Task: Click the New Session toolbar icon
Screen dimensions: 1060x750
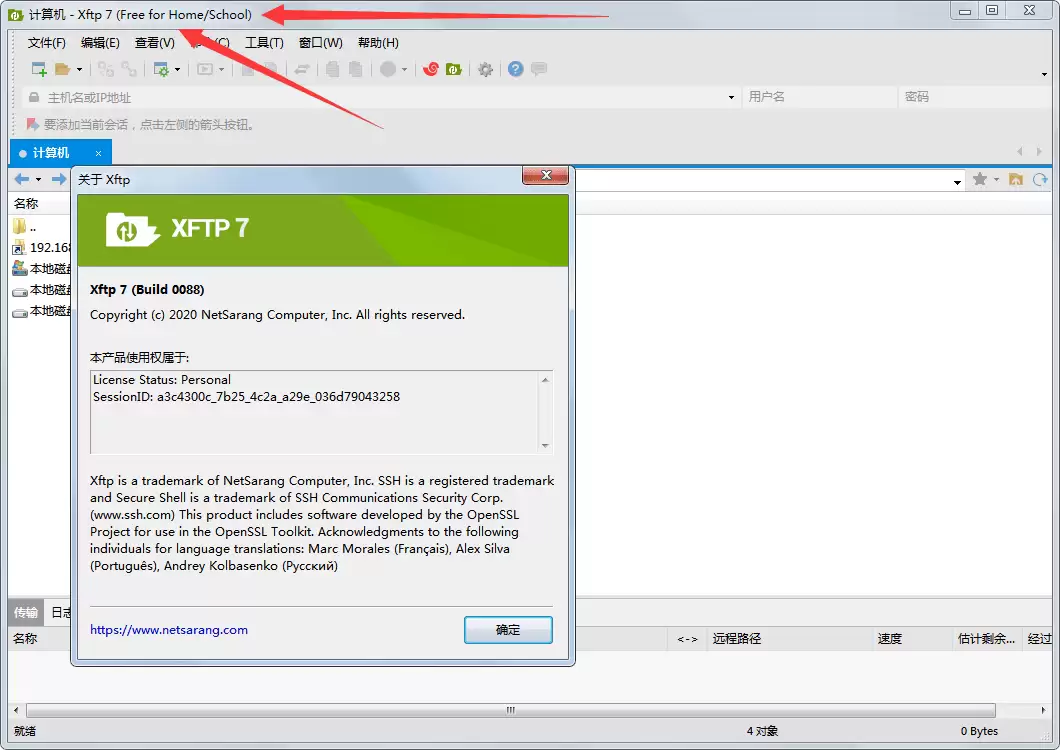Action: [39, 69]
